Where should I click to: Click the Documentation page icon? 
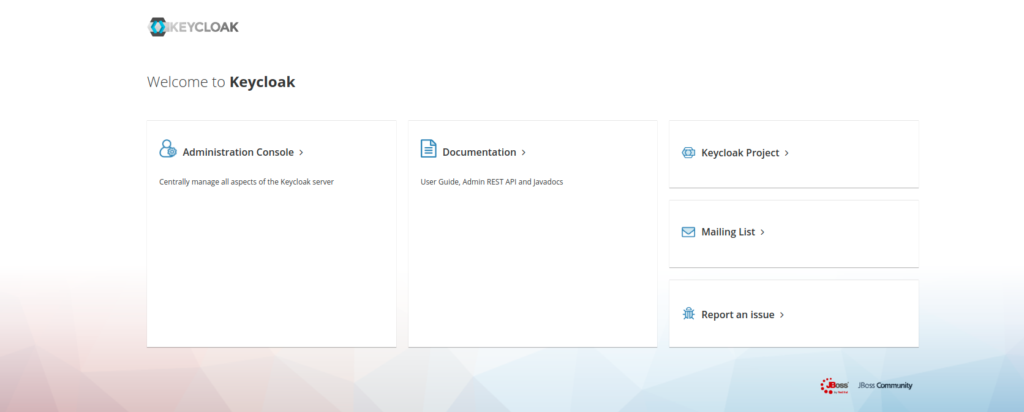[x=428, y=149]
